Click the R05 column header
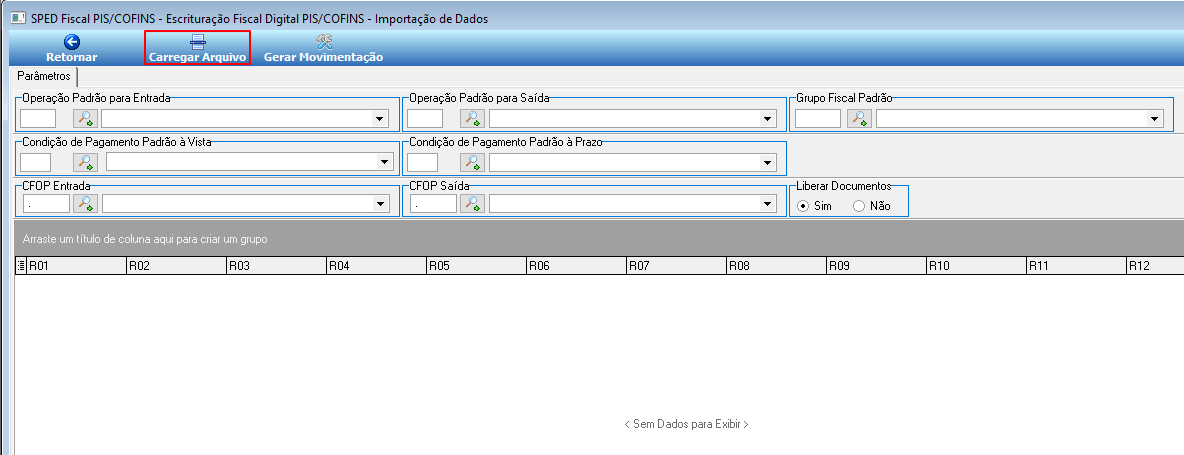The height and width of the screenshot is (455, 1184). [x=476, y=266]
